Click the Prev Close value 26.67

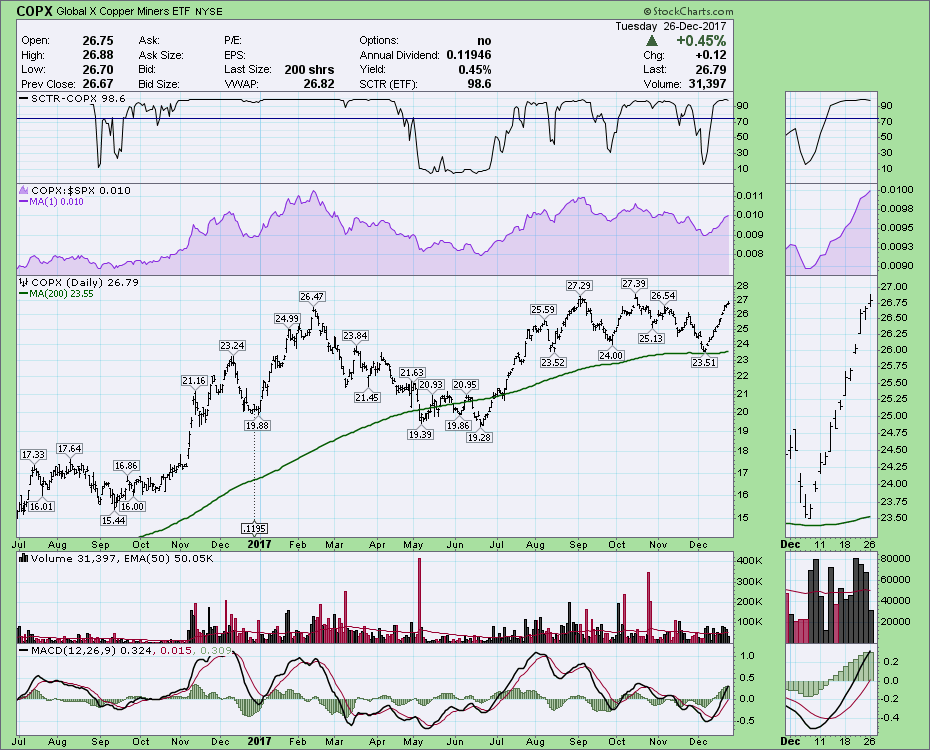coord(98,84)
